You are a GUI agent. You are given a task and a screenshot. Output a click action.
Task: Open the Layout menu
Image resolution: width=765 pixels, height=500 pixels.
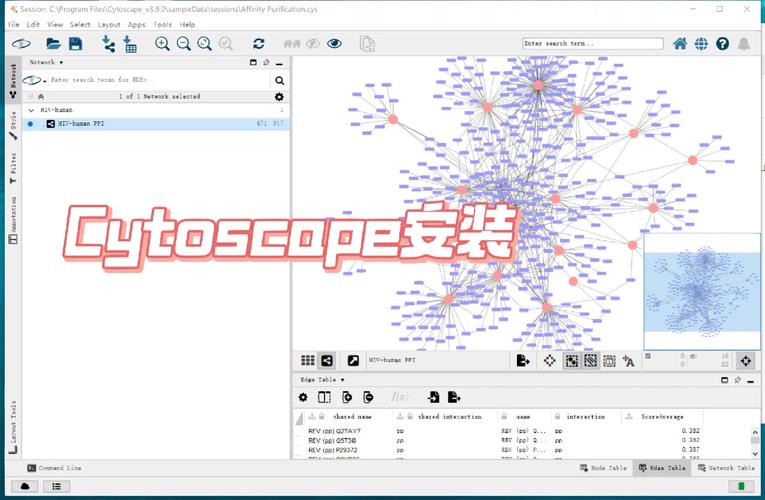[109, 24]
